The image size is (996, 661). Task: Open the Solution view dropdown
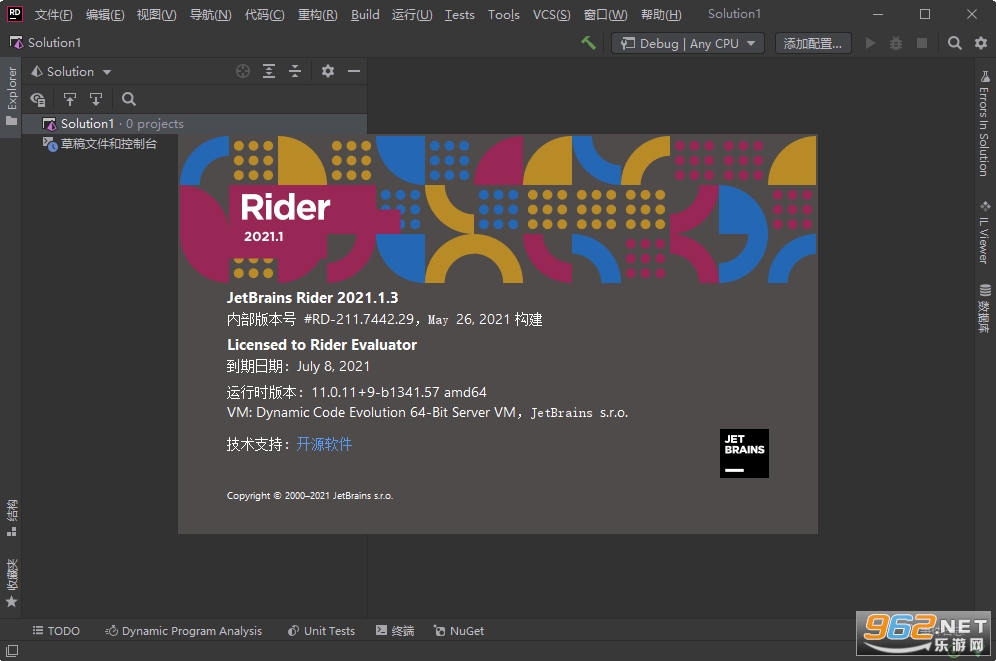[x=71, y=71]
